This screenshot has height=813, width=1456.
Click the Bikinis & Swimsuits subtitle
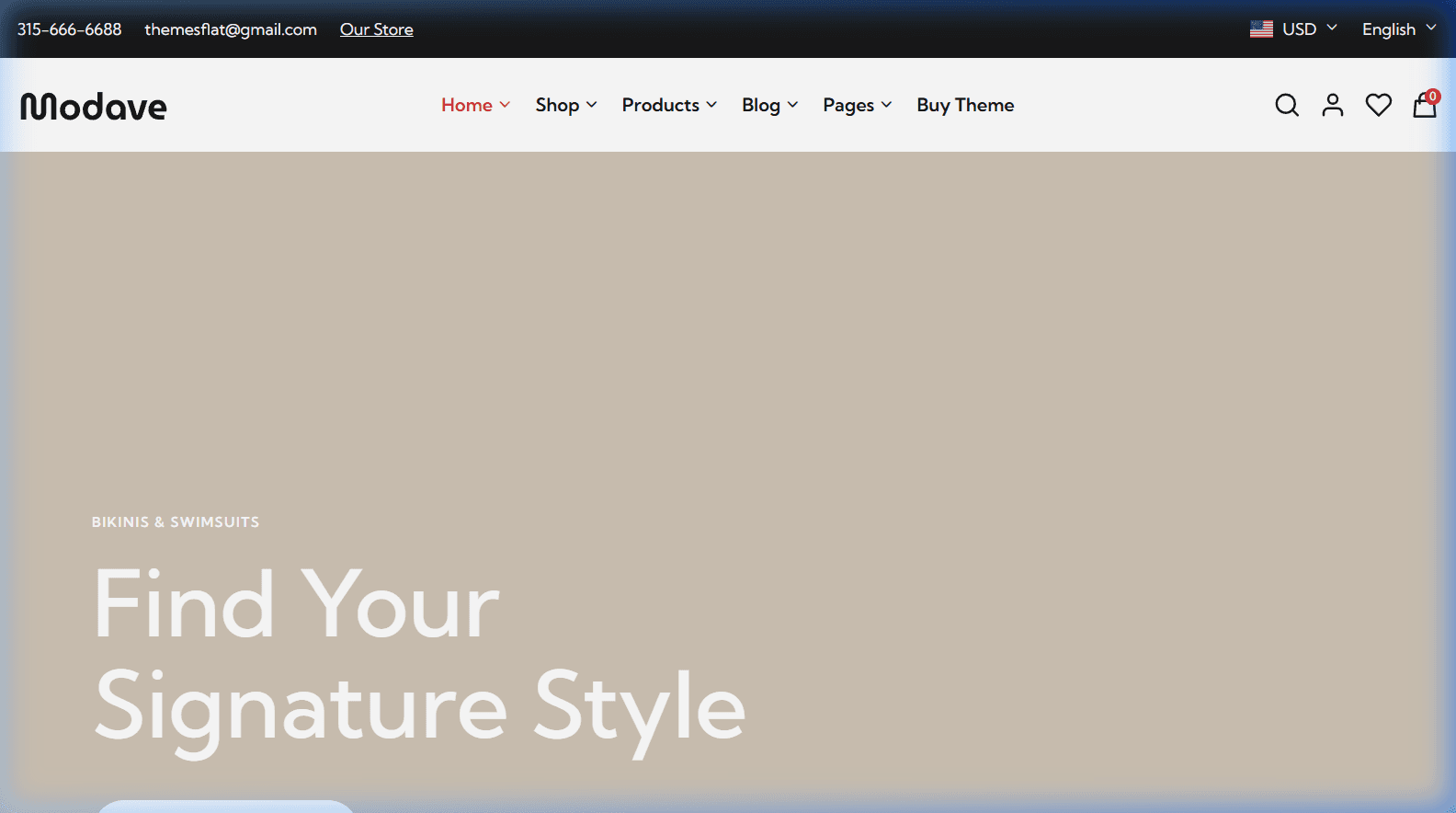click(x=176, y=521)
